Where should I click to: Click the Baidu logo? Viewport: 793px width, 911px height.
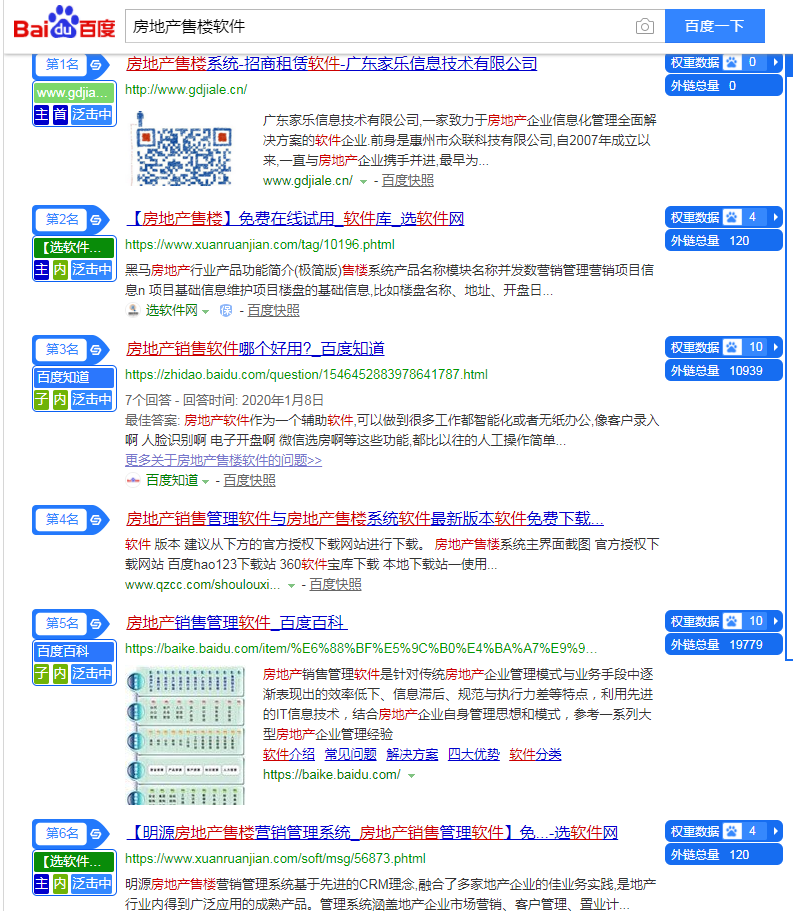[64, 23]
